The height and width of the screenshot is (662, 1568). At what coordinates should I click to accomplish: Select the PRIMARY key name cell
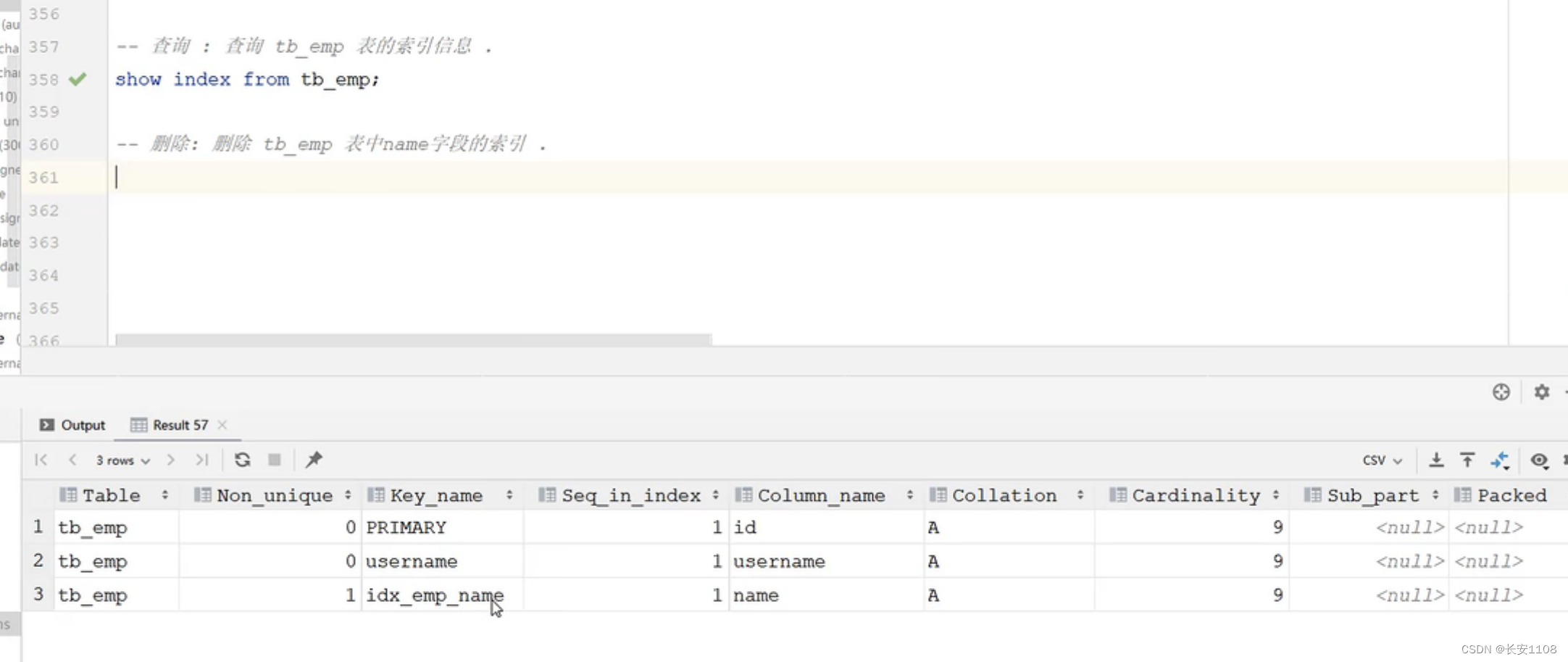click(x=443, y=527)
